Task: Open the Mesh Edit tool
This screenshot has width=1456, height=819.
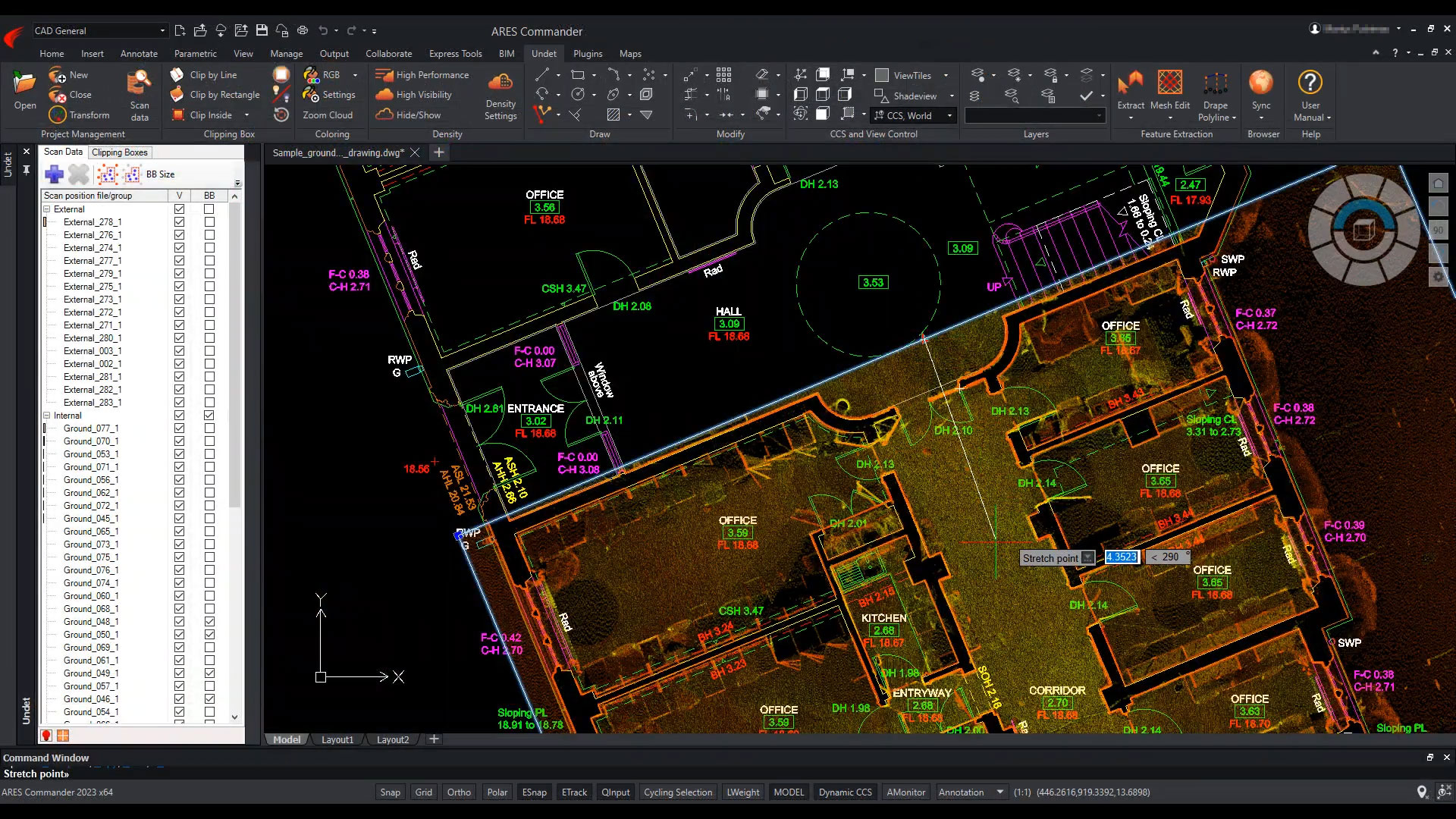Action: click(1170, 91)
